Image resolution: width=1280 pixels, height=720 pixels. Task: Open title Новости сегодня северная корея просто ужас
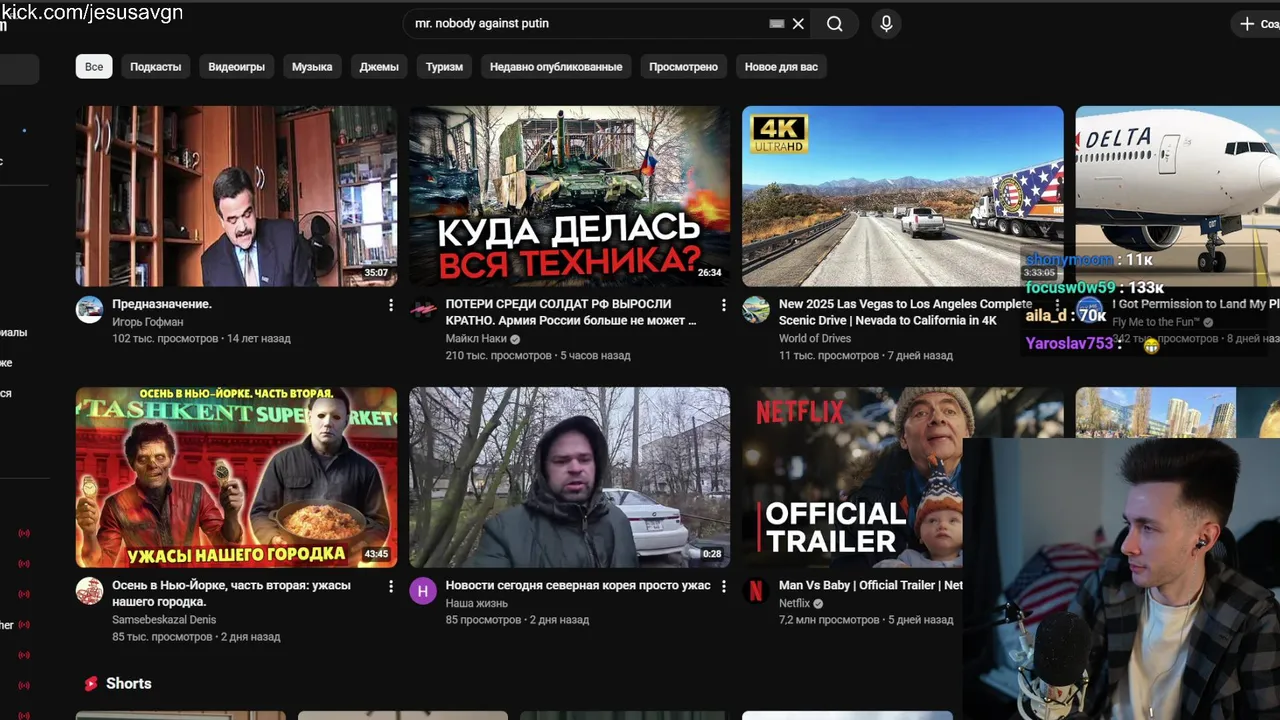578,586
